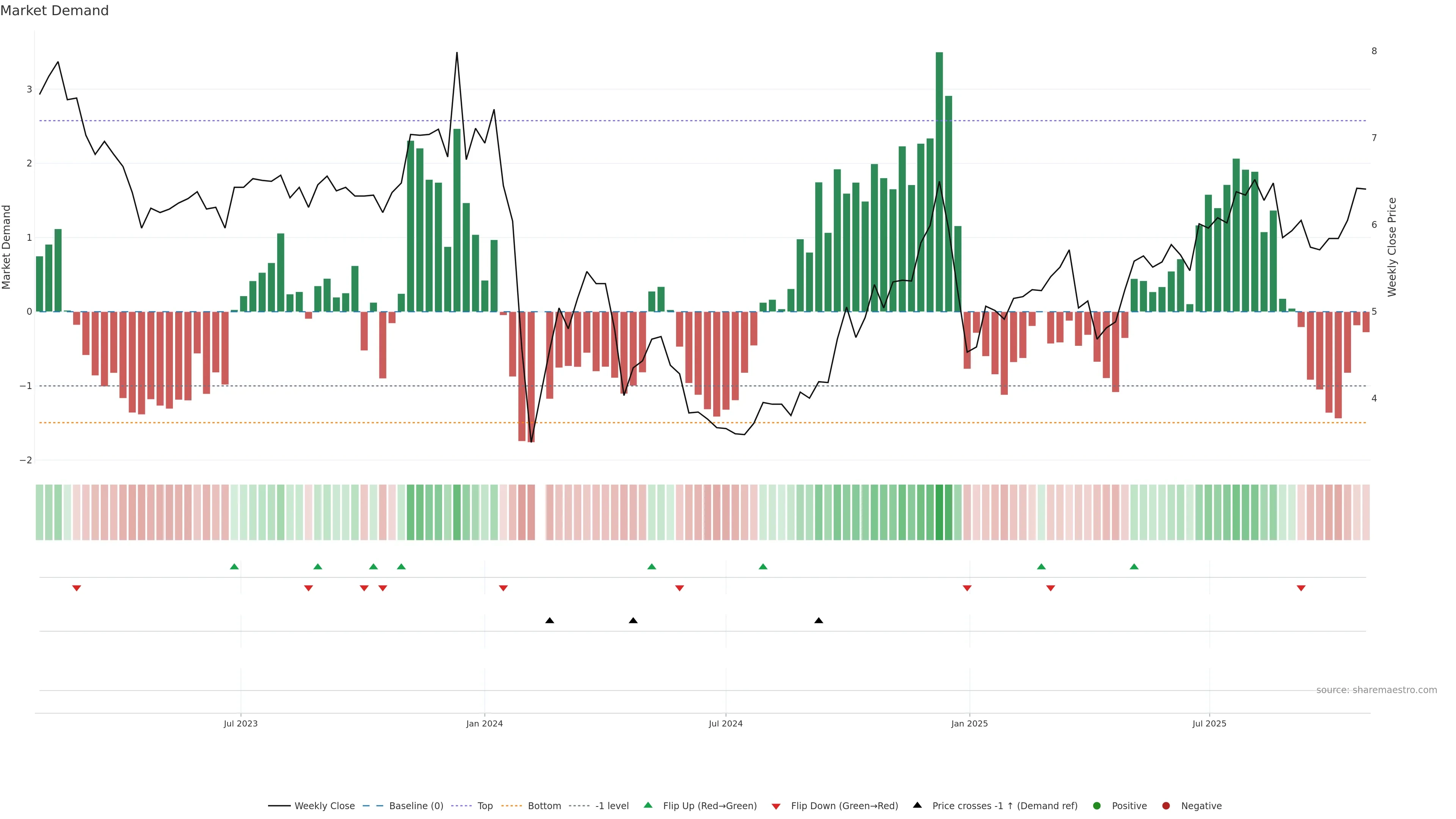Toggle the Flip Up green triangle legend icon
Viewport: 1456px width, 819px height.
coord(648,805)
